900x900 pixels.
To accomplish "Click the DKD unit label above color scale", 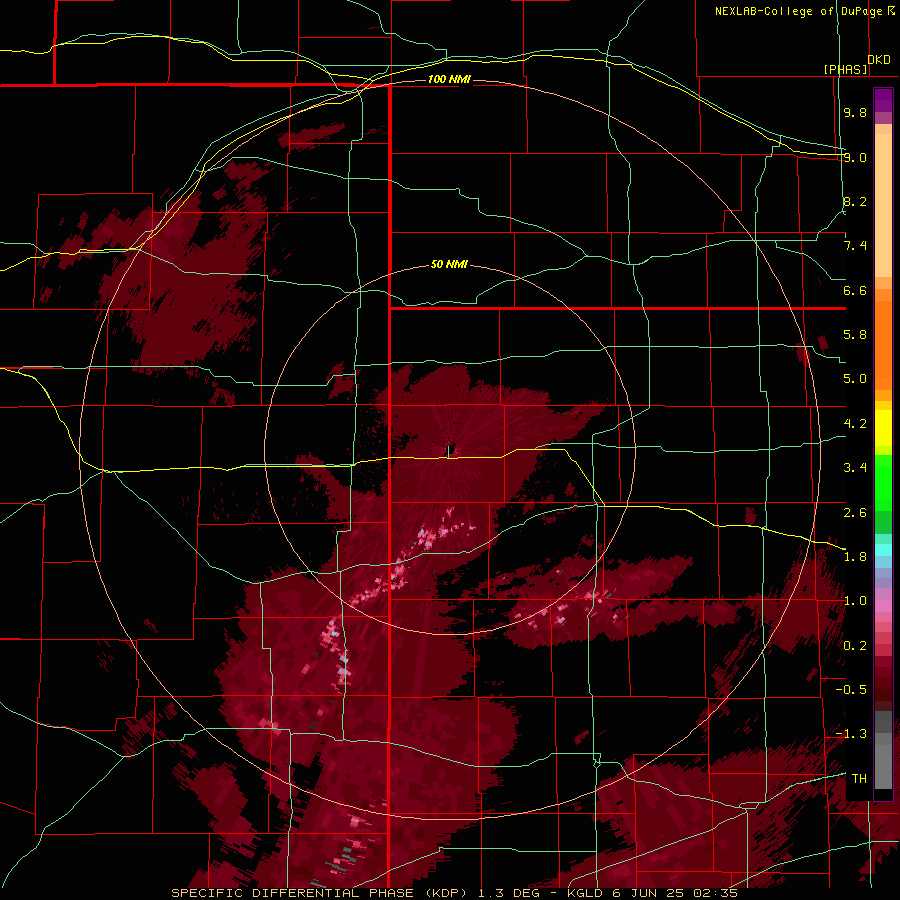I will click(x=879, y=60).
